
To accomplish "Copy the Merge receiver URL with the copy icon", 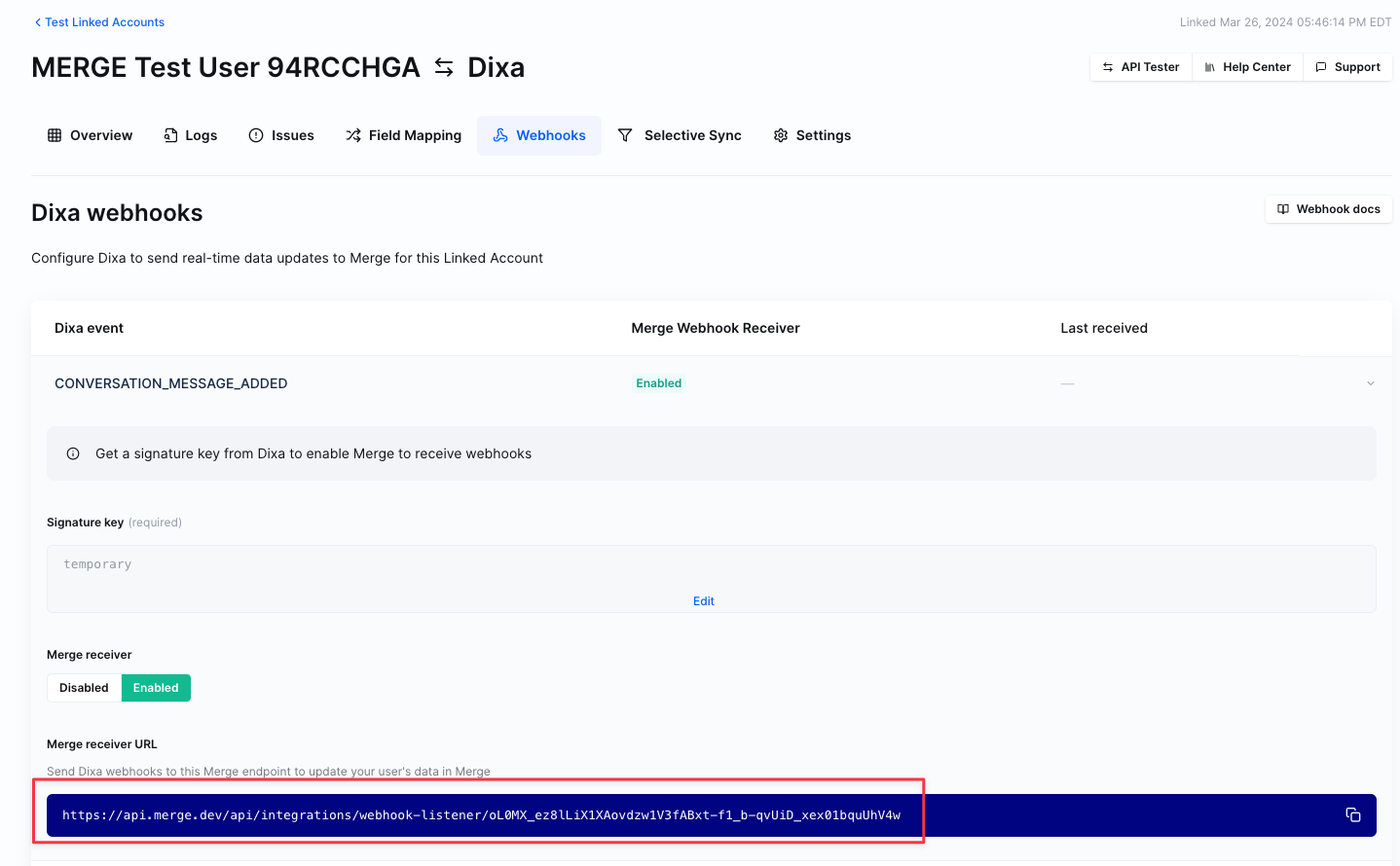I will [1352, 814].
